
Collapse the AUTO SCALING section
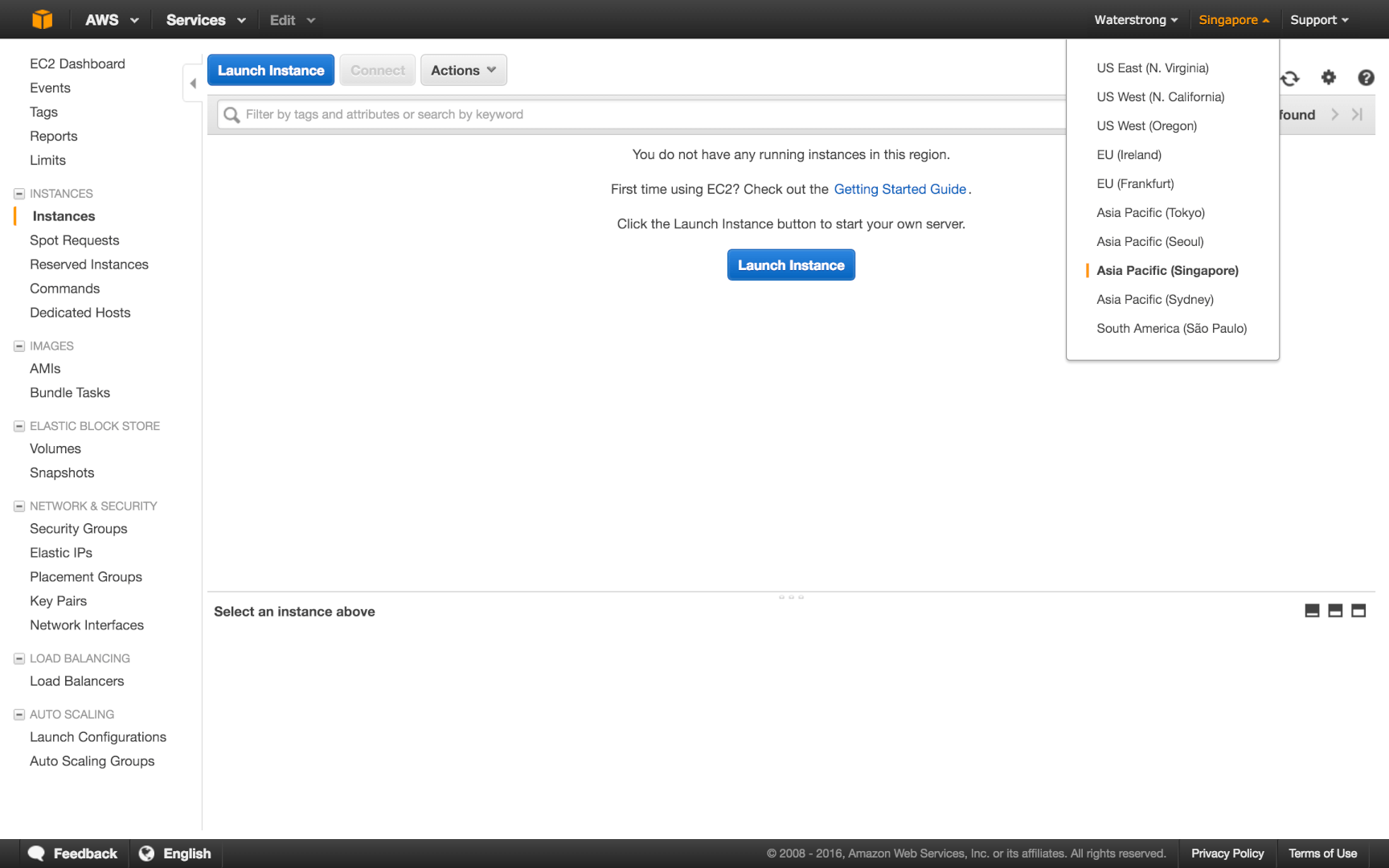pyautogui.click(x=19, y=714)
